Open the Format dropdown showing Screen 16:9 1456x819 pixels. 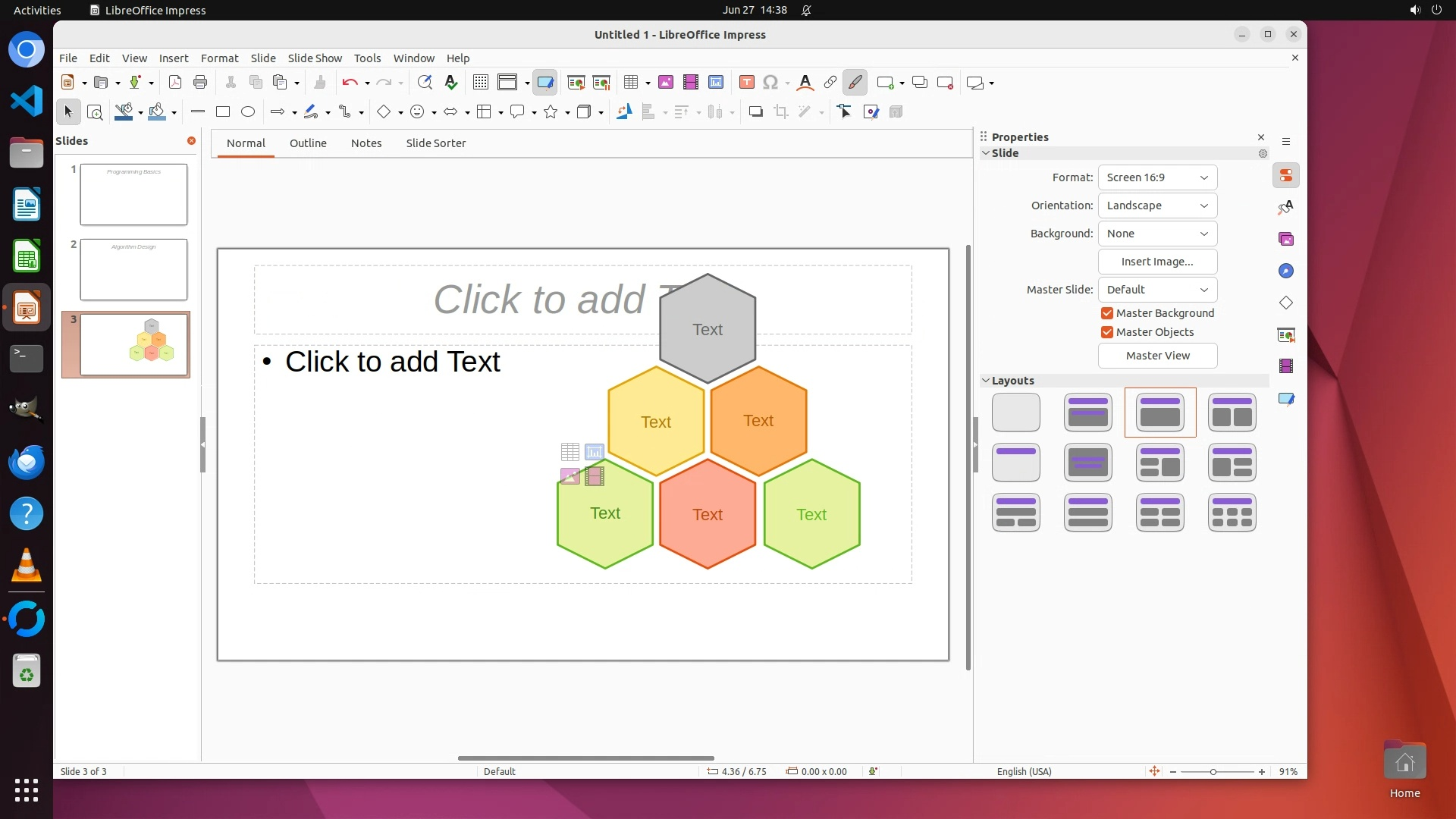click(1157, 177)
